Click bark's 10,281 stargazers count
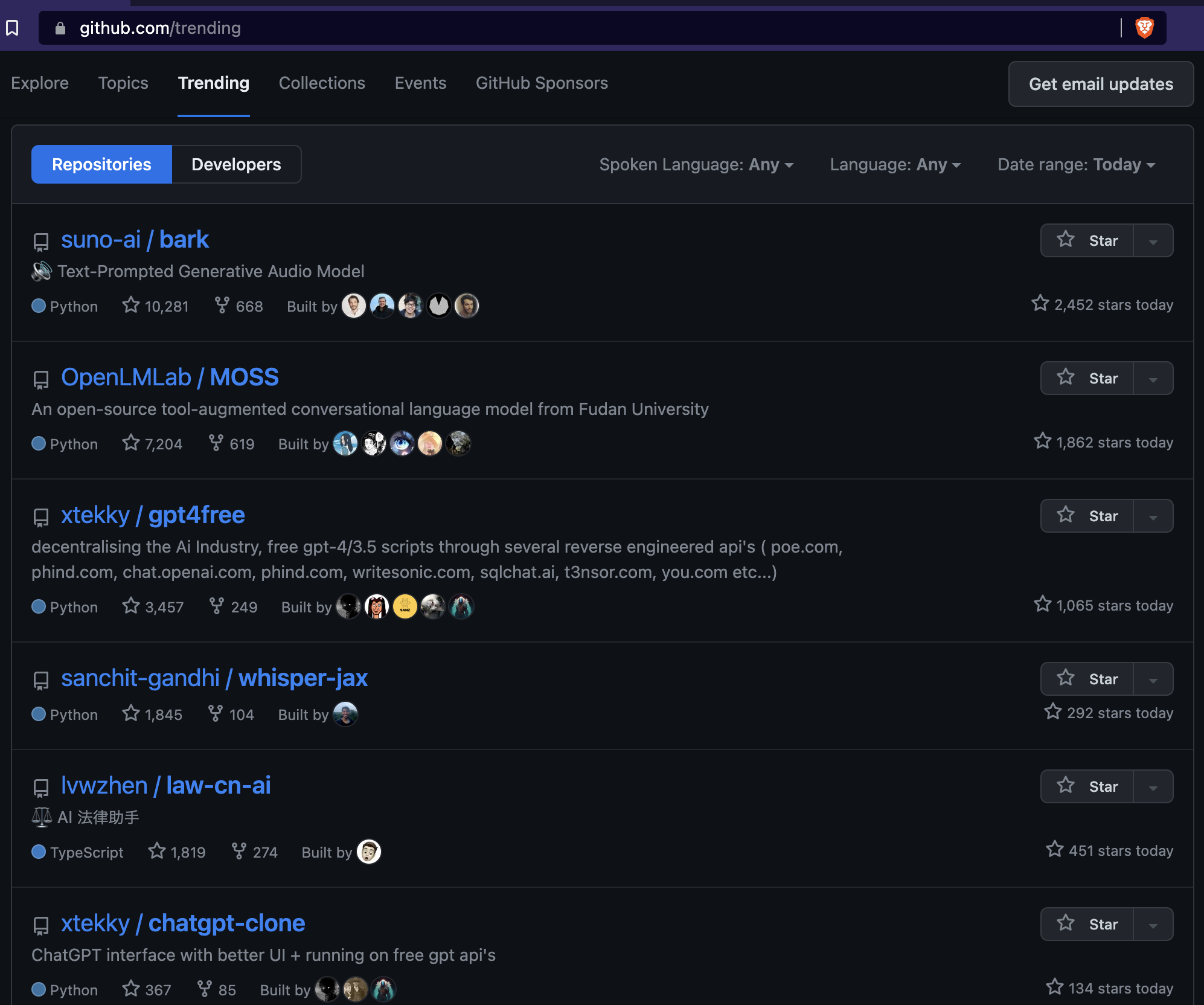This screenshot has width=1204, height=1005. click(155, 306)
